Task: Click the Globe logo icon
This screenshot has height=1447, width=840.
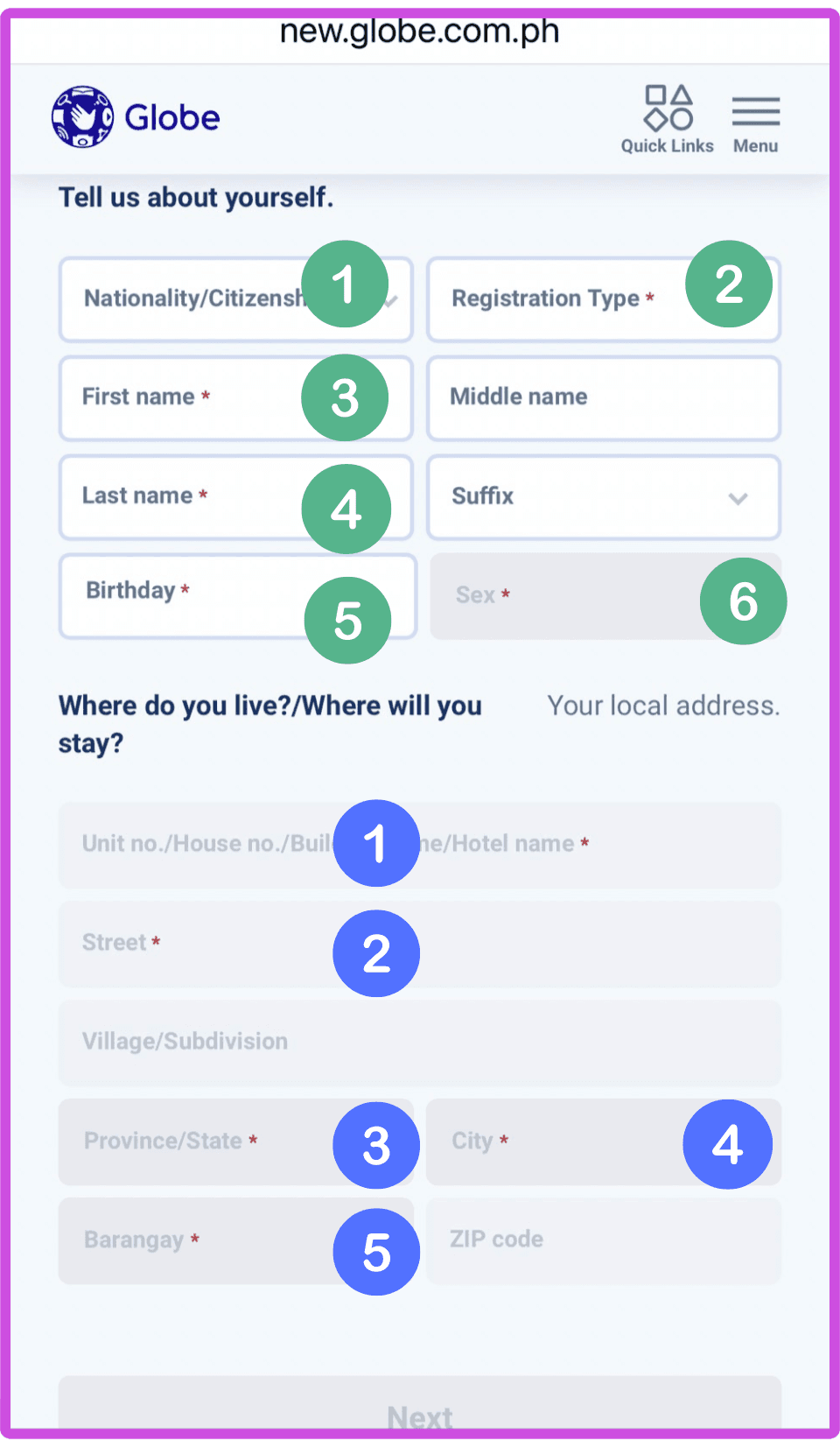Action: pyautogui.click(x=82, y=116)
